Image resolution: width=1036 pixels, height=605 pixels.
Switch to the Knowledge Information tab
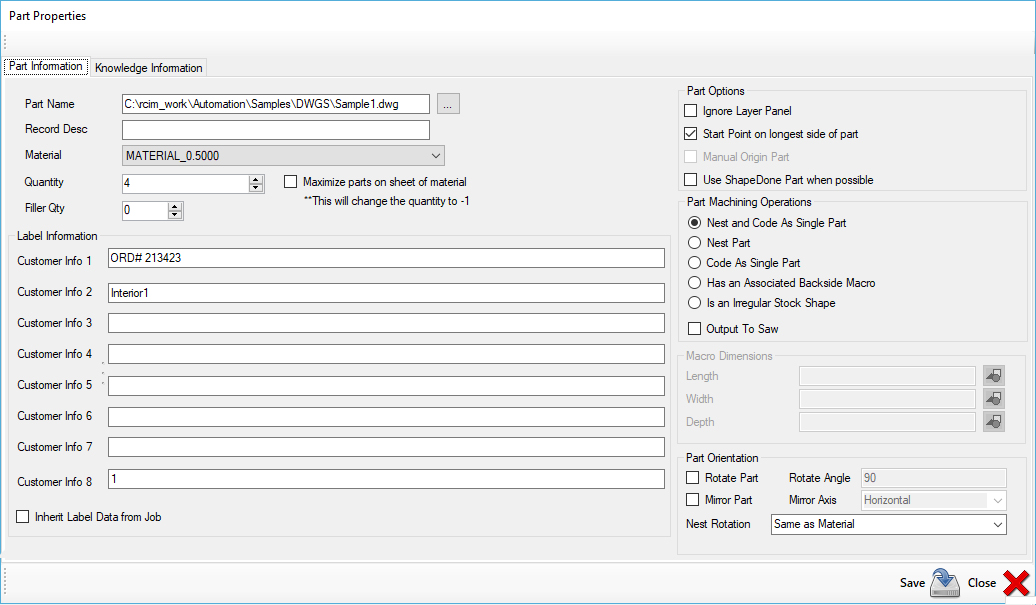(x=149, y=68)
